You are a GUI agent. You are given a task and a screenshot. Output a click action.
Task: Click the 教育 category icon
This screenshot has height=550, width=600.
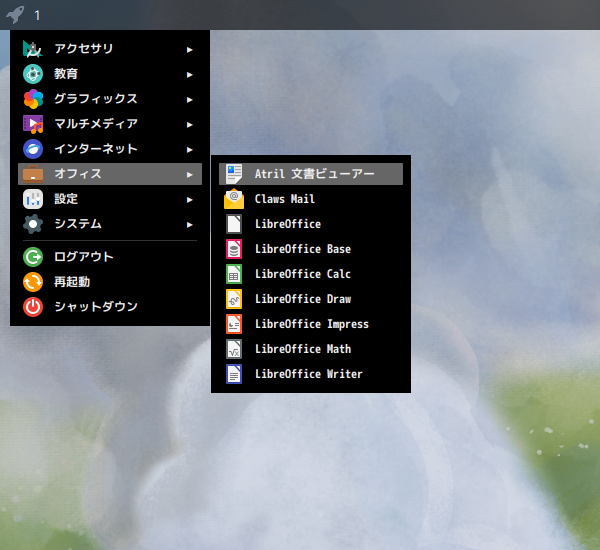point(33,74)
